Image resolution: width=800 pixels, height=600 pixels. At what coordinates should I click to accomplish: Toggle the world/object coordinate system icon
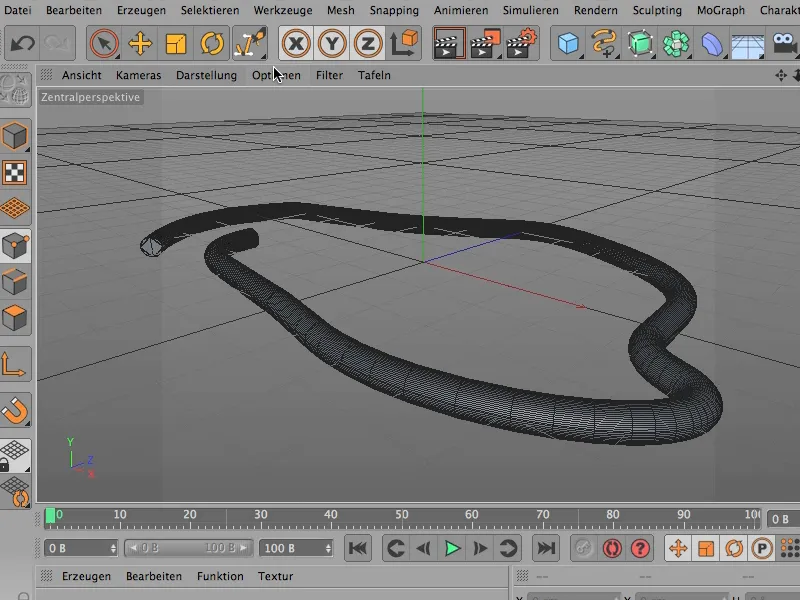[x=404, y=43]
